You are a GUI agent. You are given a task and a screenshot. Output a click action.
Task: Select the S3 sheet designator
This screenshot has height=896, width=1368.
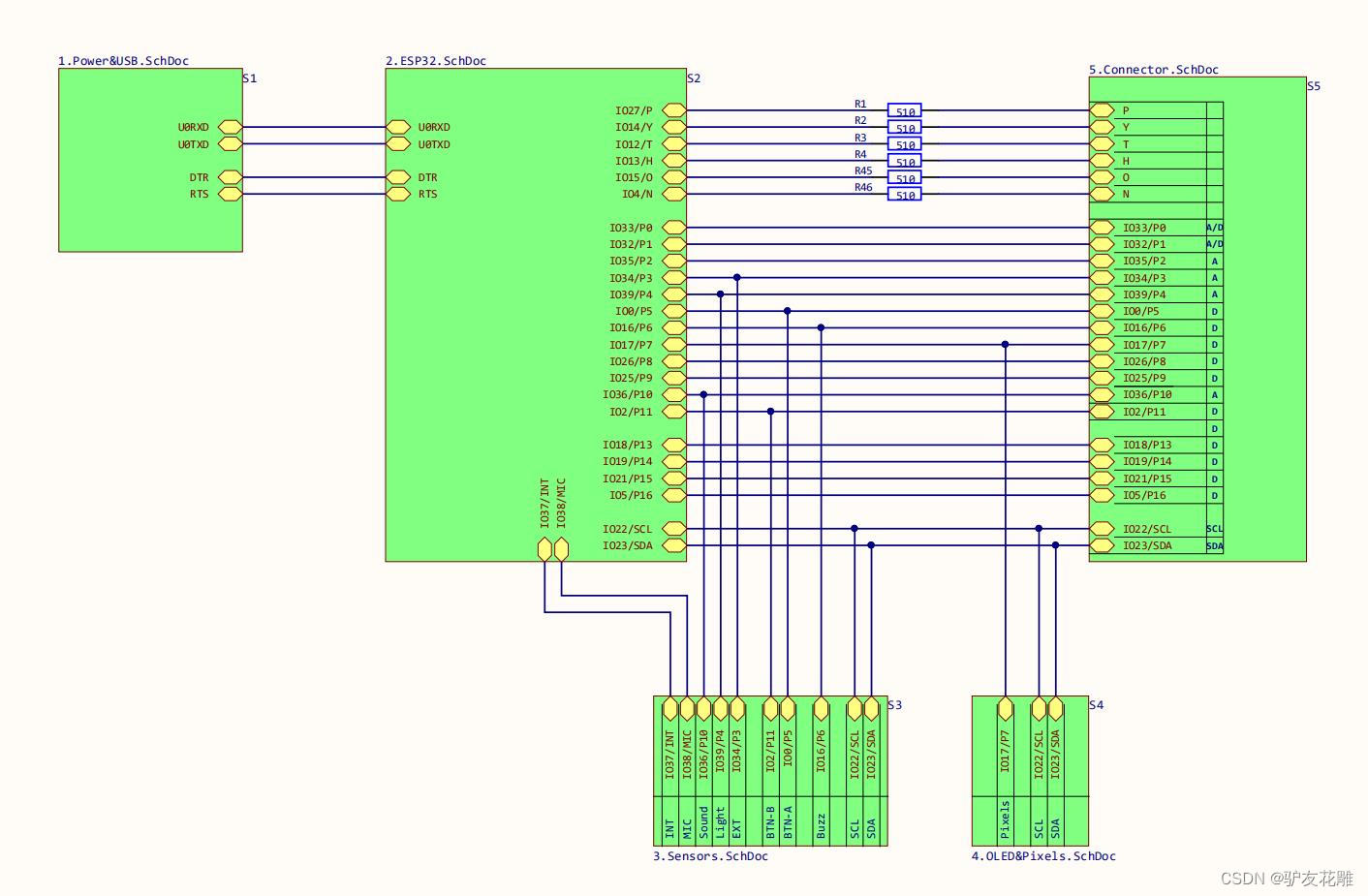(895, 705)
